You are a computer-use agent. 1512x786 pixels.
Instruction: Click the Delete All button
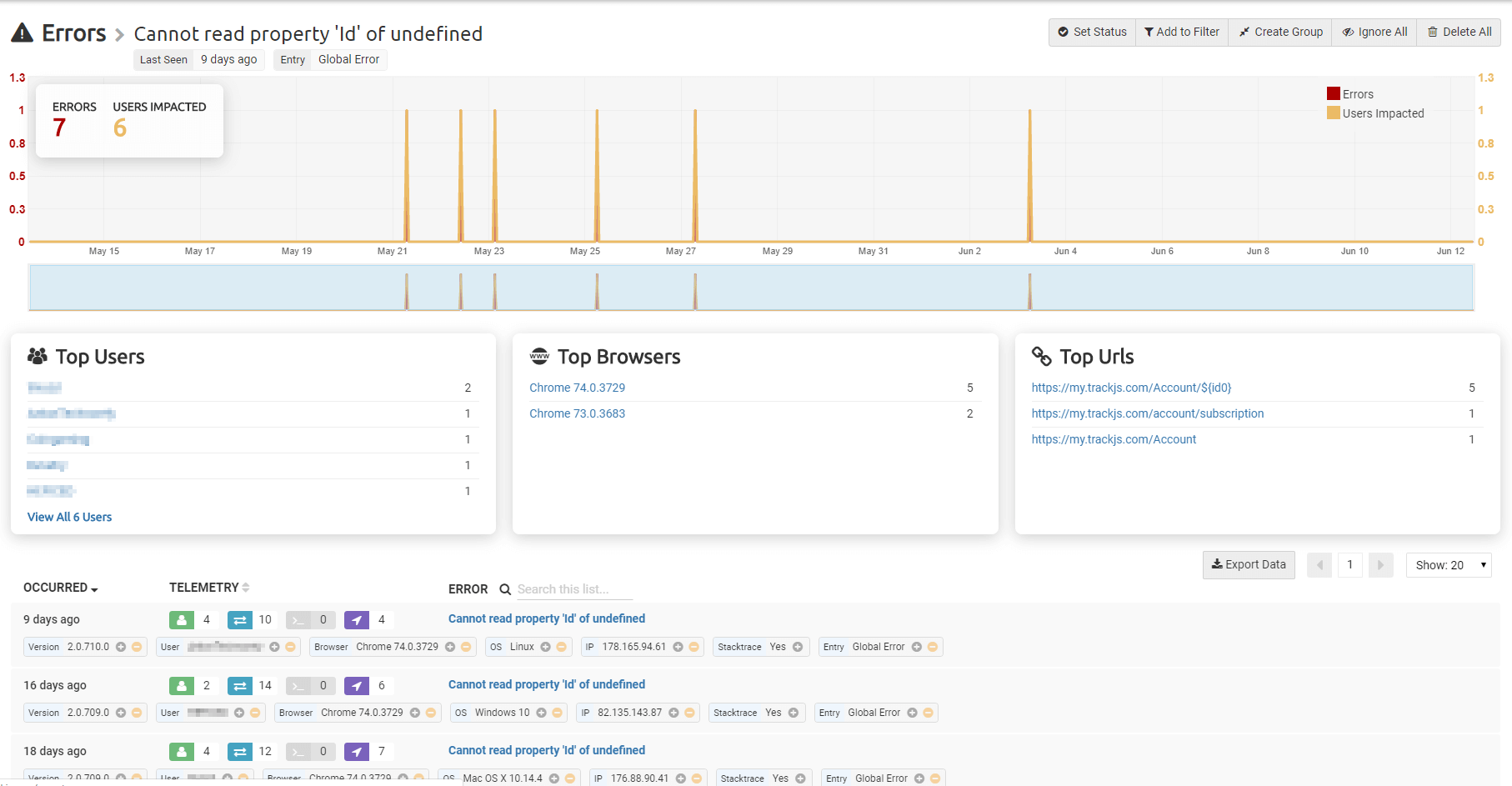(x=1459, y=32)
